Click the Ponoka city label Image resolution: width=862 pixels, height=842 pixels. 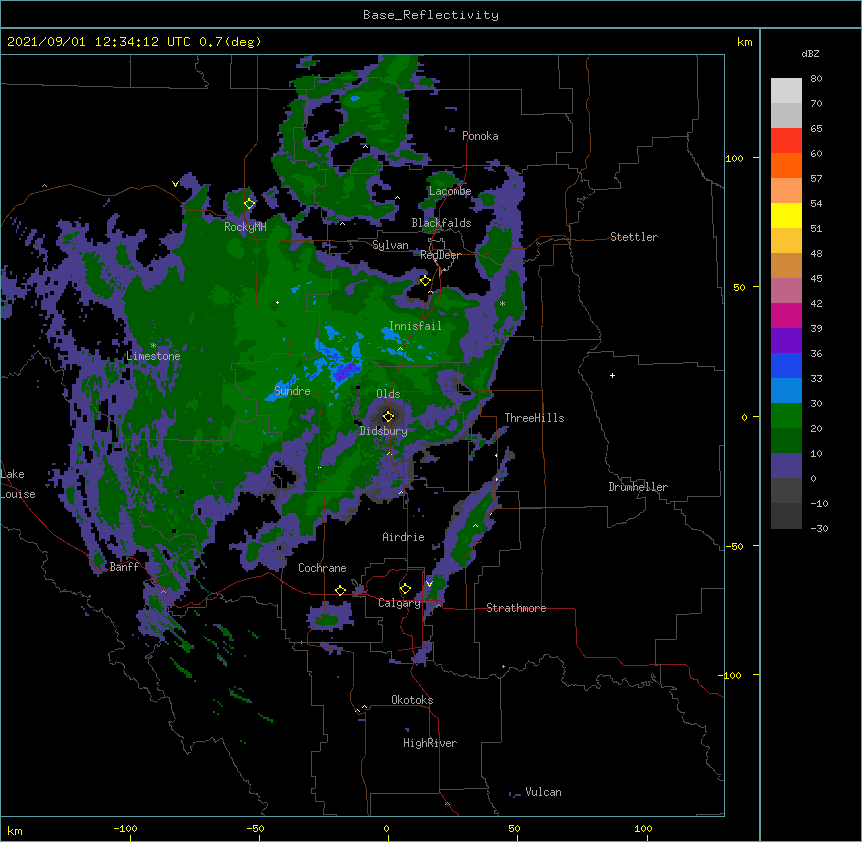(x=480, y=136)
